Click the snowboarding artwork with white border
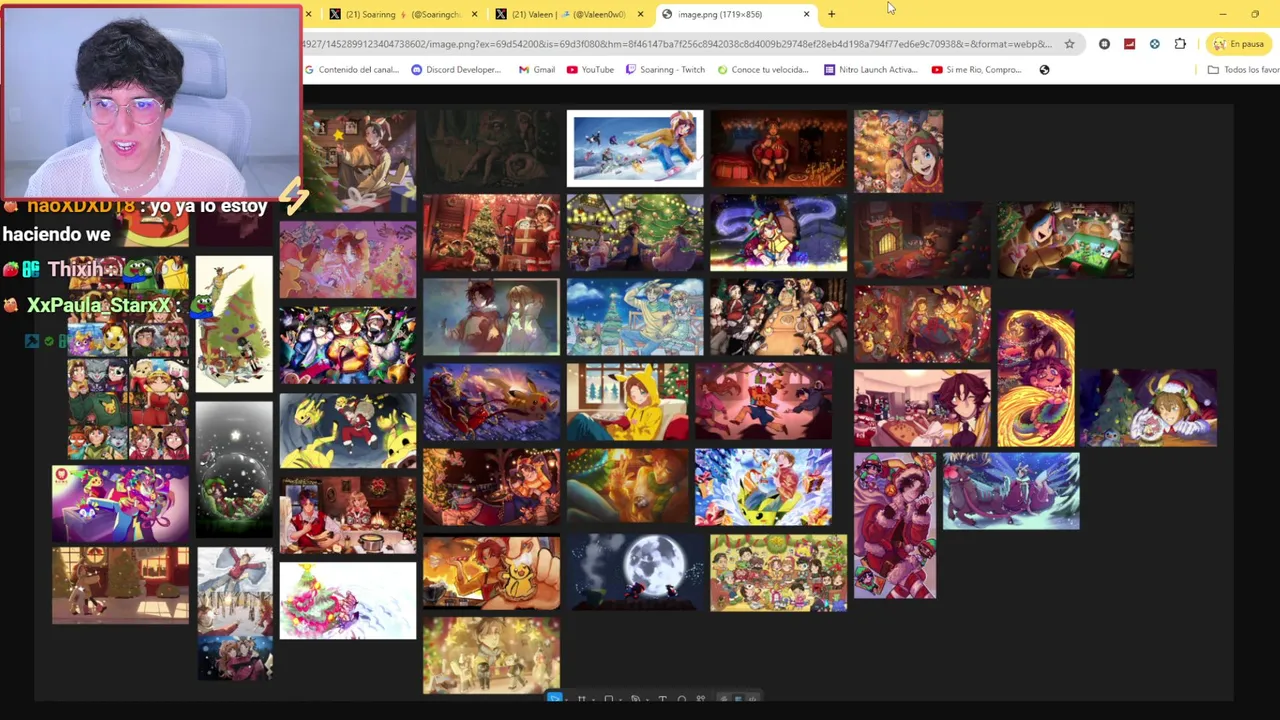The image size is (1280, 720). coord(635,149)
